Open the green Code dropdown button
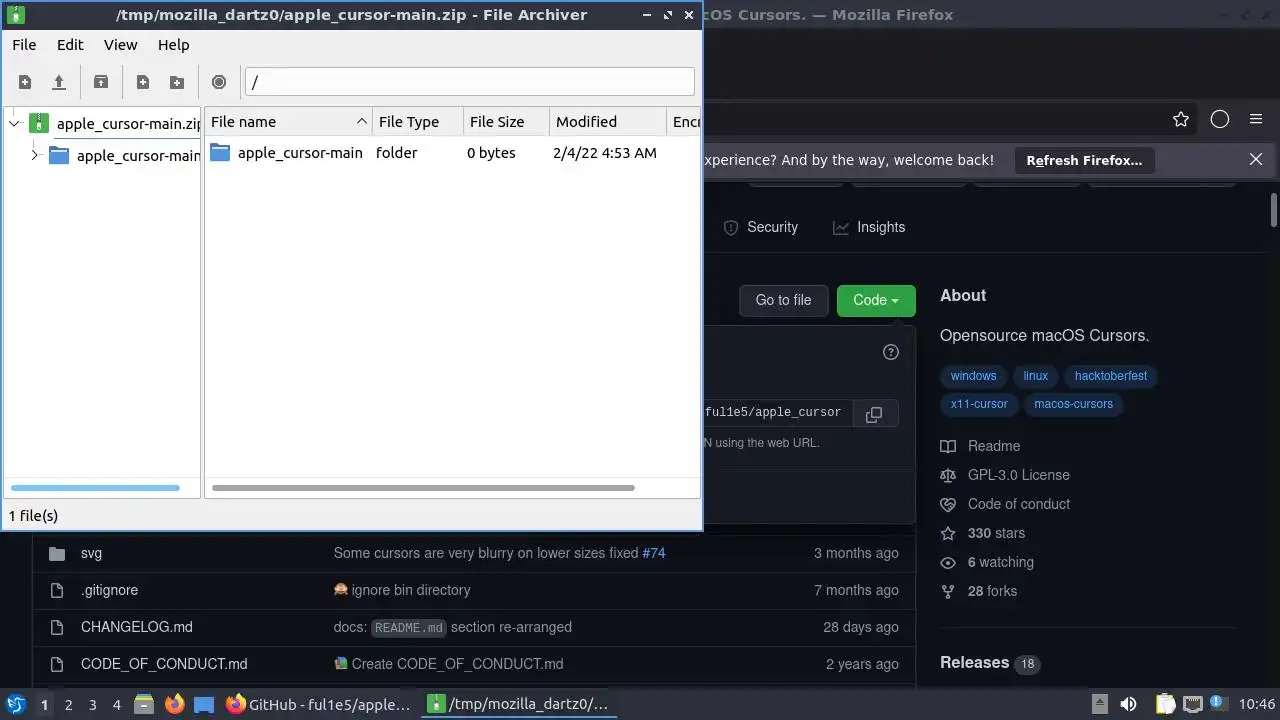The height and width of the screenshot is (720, 1280). tap(875, 300)
